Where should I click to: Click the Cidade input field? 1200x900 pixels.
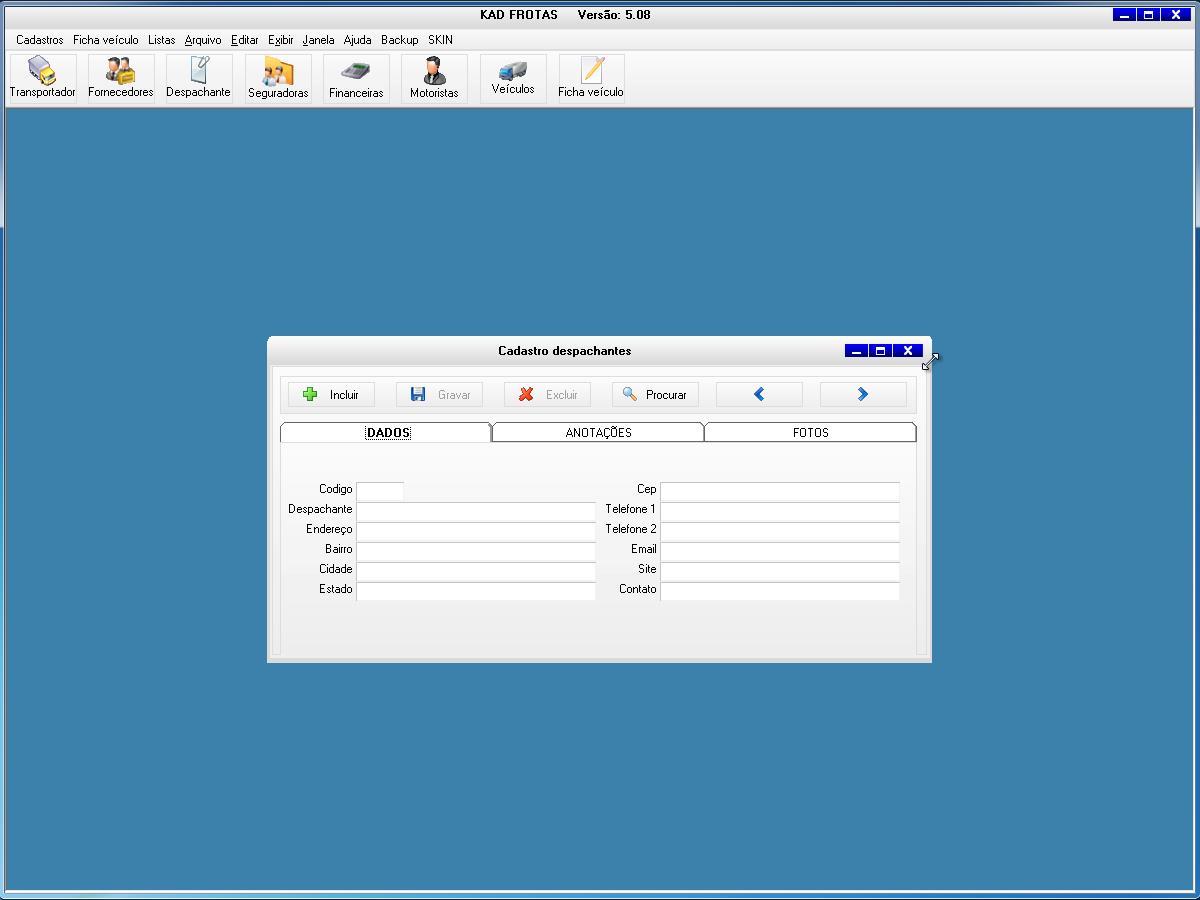click(x=476, y=571)
